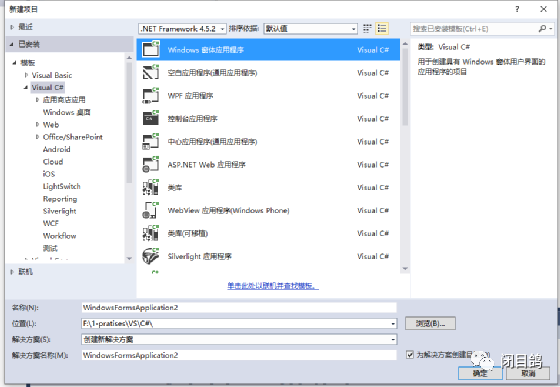This screenshot has width=560, height=387.
Task: Click the tree panel scrollbar down arrow
Action: click(x=129, y=258)
